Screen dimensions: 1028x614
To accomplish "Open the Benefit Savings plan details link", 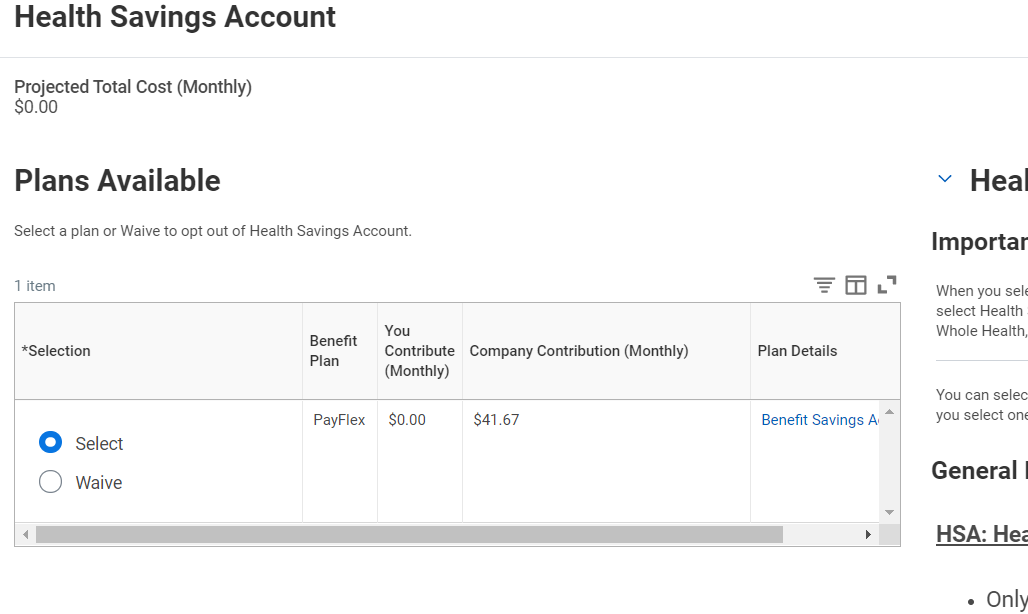I will tap(818, 420).
